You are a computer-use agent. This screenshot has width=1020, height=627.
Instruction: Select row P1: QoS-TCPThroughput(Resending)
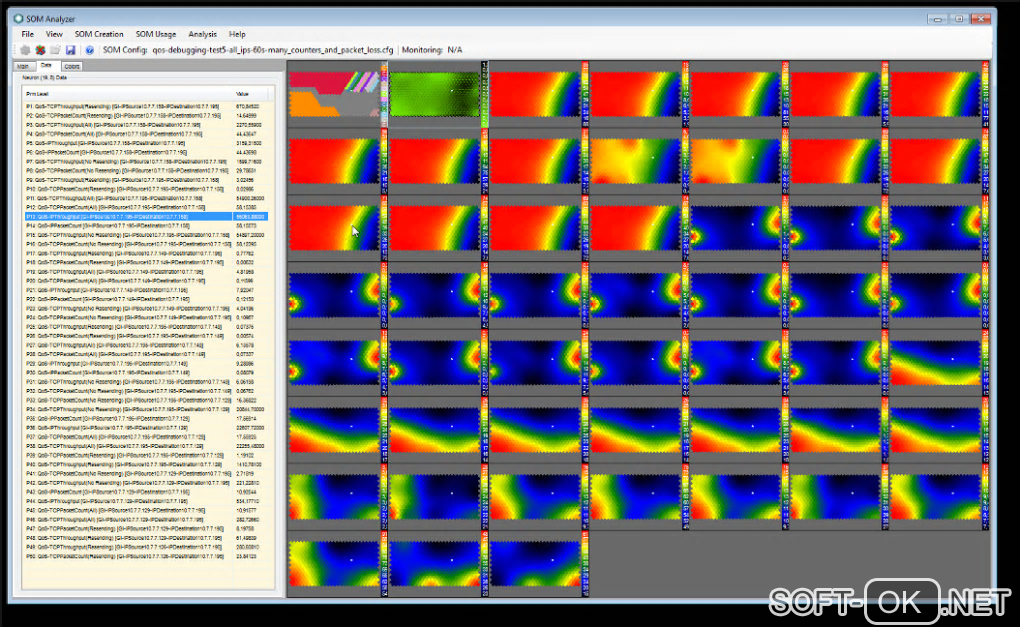coord(146,106)
